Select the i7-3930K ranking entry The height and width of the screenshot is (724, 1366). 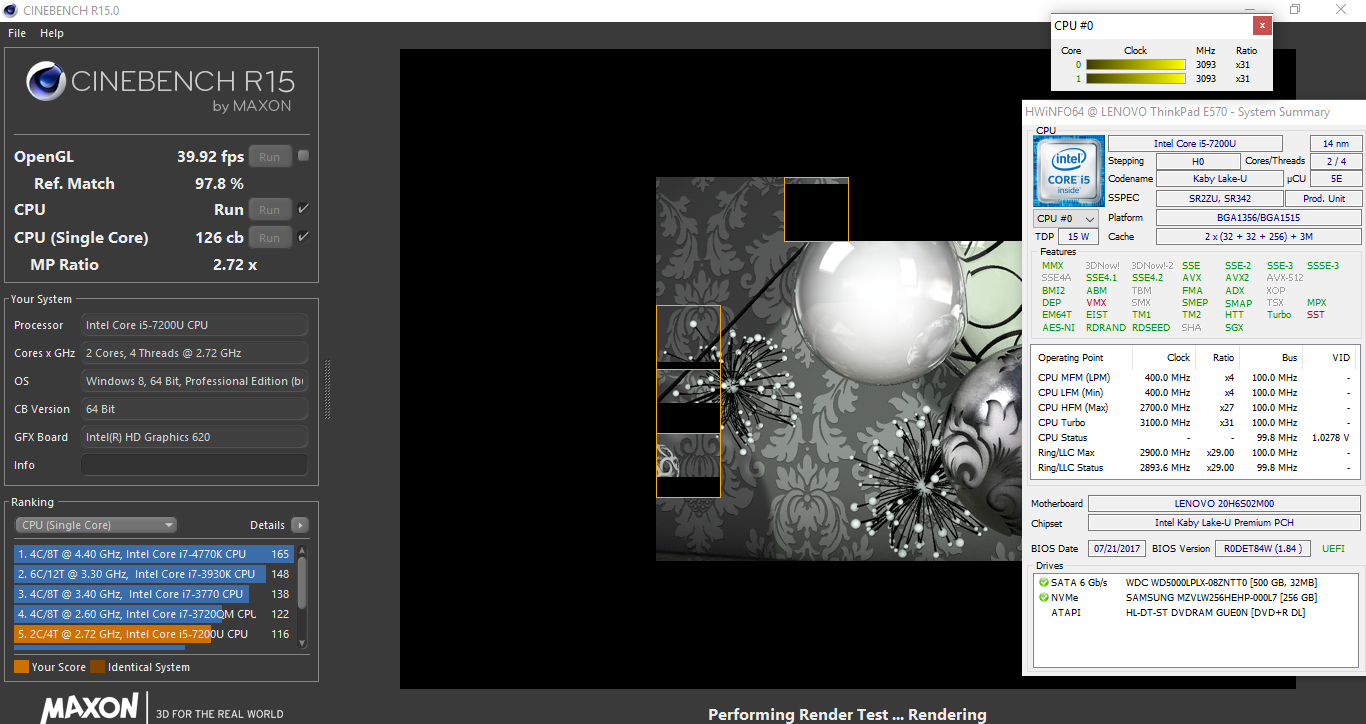154,574
